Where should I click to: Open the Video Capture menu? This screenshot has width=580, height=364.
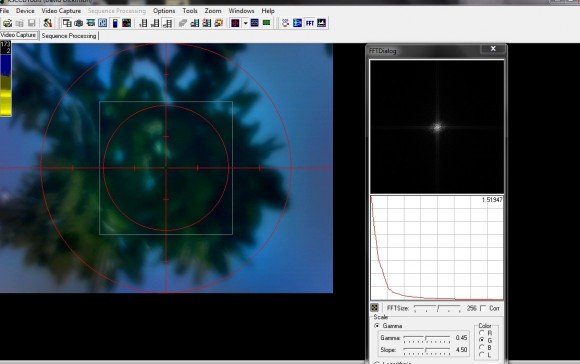(61, 11)
